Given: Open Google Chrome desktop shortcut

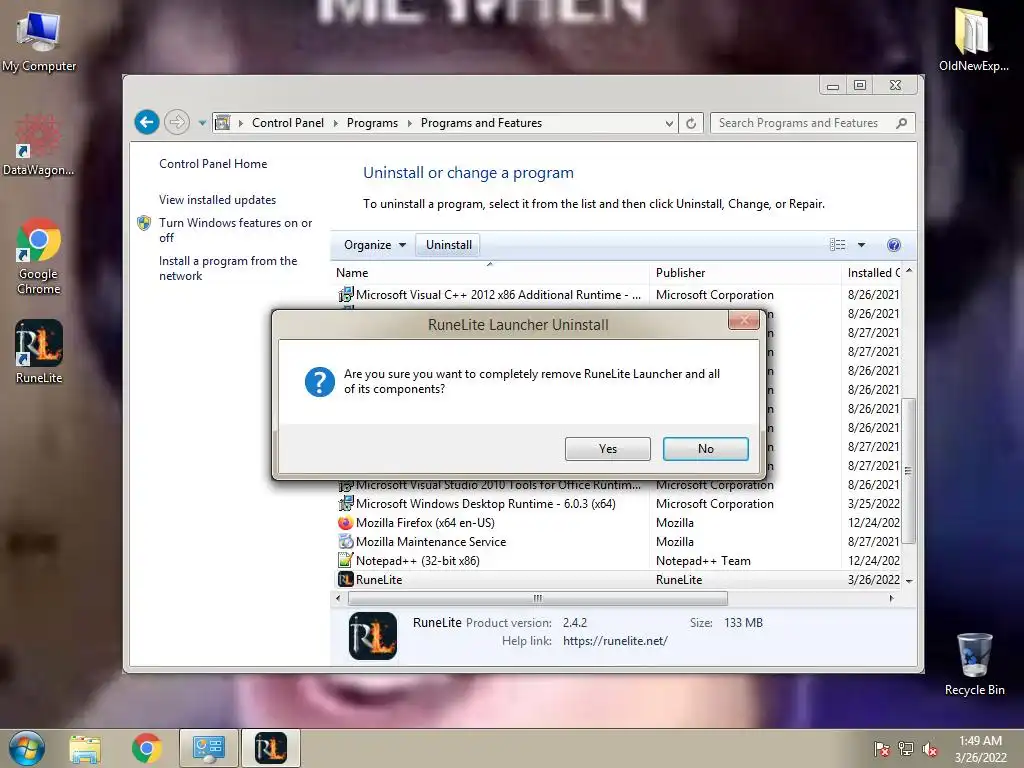Looking at the screenshot, I should [x=39, y=256].
